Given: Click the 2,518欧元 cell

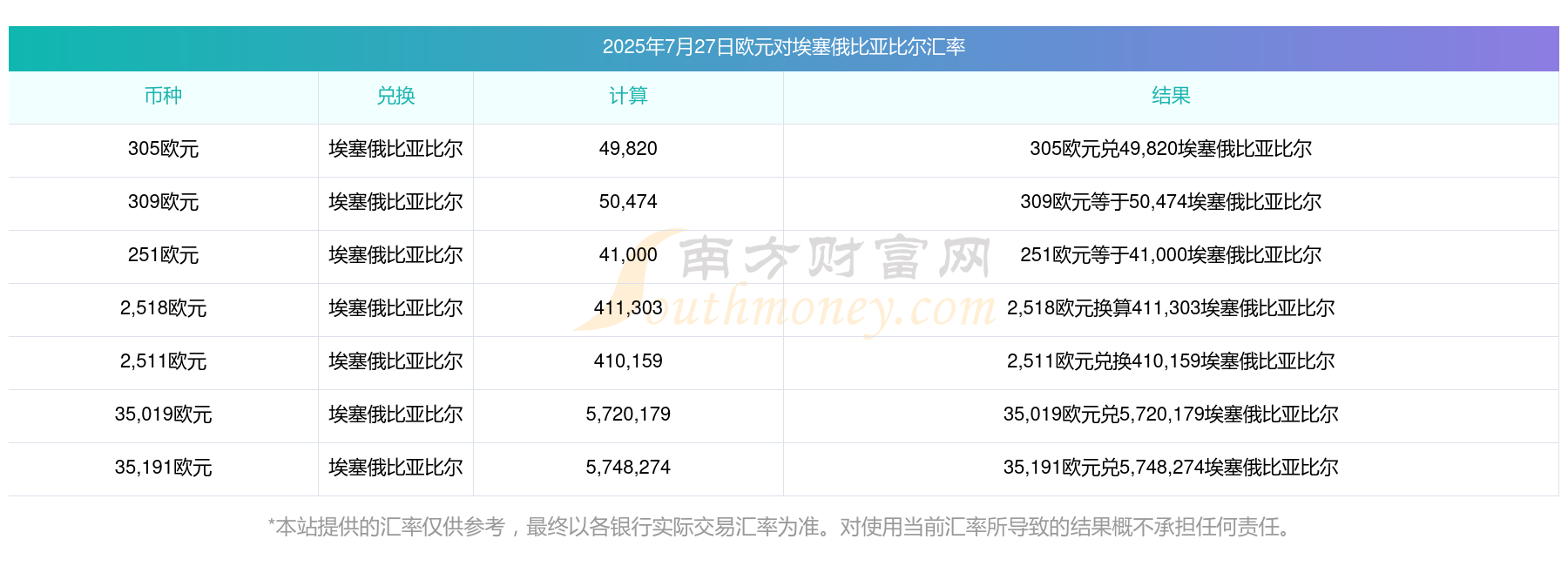Looking at the screenshot, I should click(163, 308).
